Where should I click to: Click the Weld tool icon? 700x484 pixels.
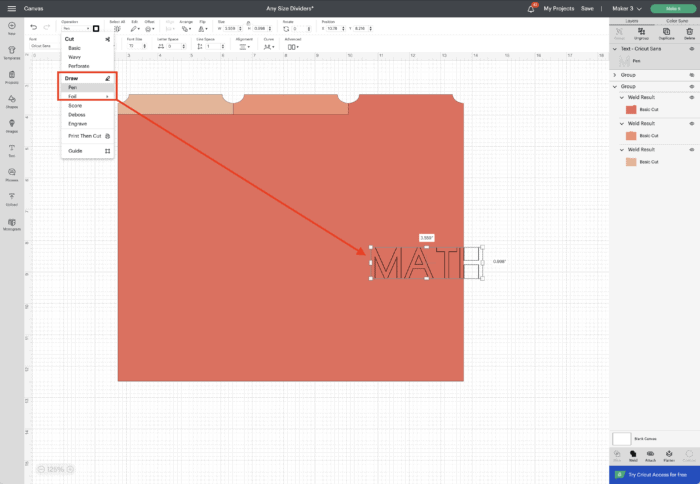coord(634,456)
